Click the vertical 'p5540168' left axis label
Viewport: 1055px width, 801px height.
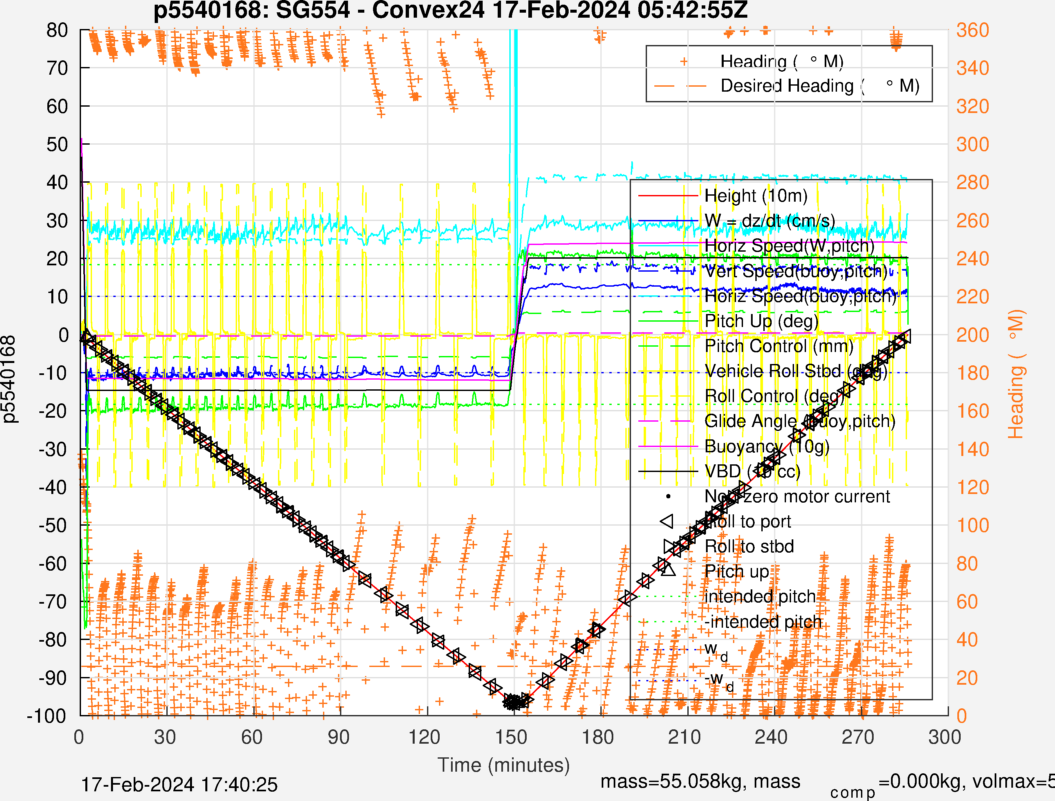(x=9, y=378)
